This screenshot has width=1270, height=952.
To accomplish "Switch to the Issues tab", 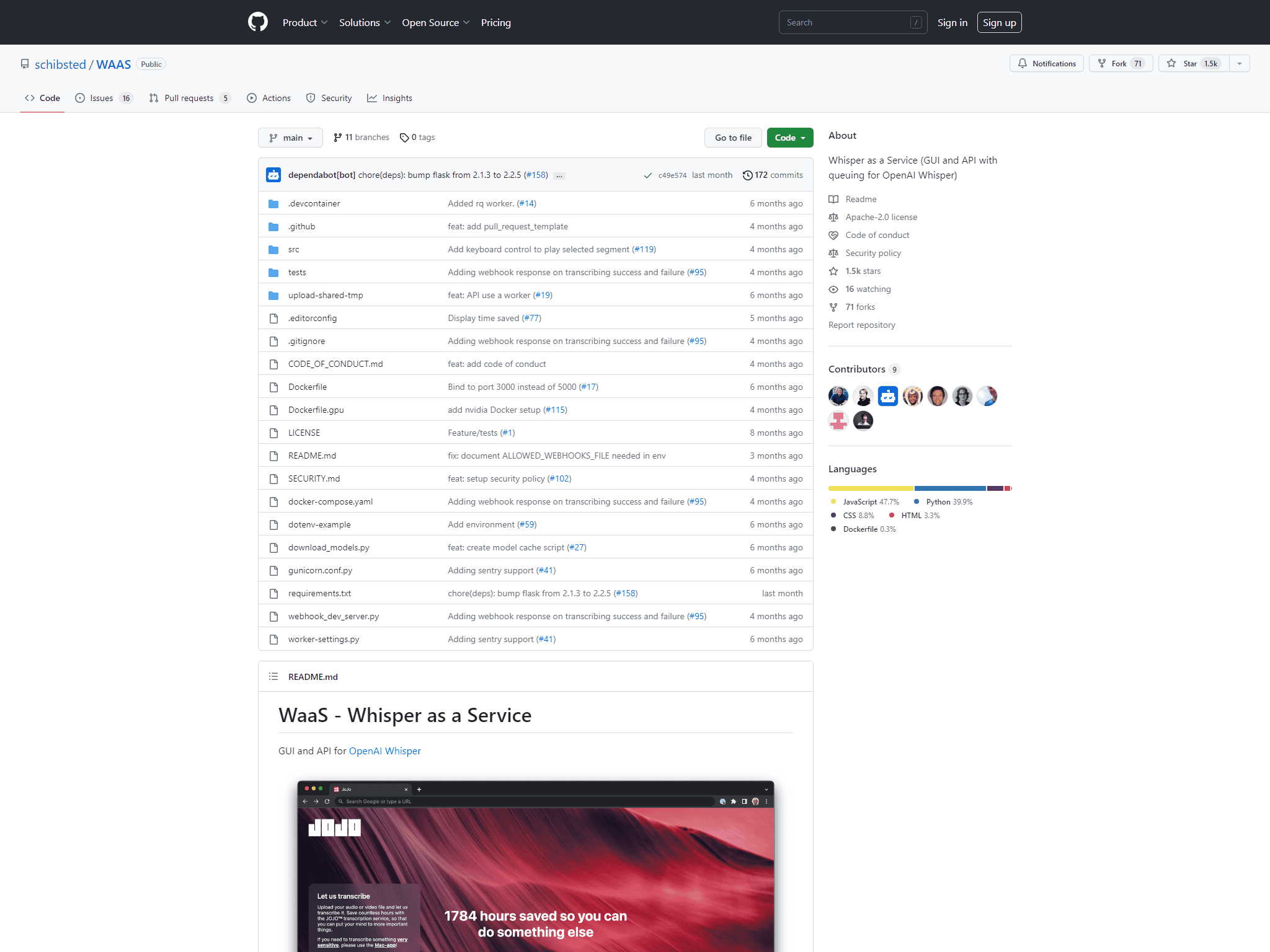I will pyautogui.click(x=104, y=98).
